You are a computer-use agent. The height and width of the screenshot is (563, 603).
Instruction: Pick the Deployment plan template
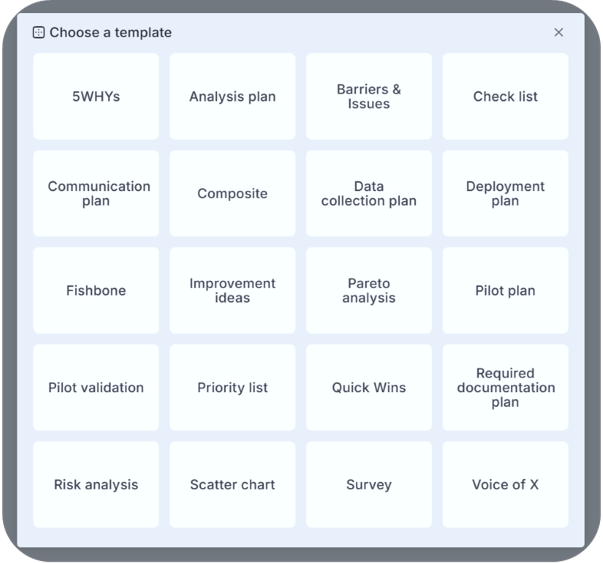[505, 194]
